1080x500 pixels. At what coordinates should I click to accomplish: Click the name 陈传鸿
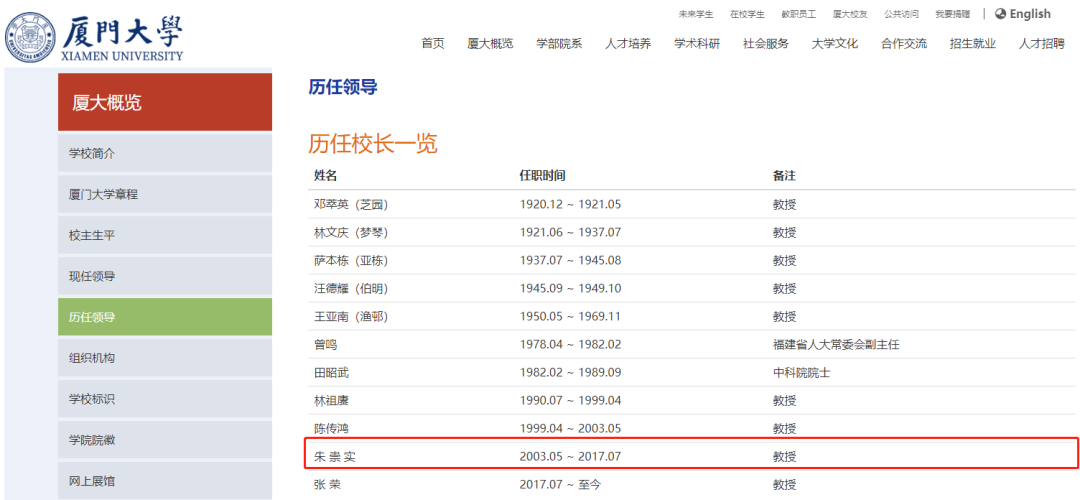(331, 428)
